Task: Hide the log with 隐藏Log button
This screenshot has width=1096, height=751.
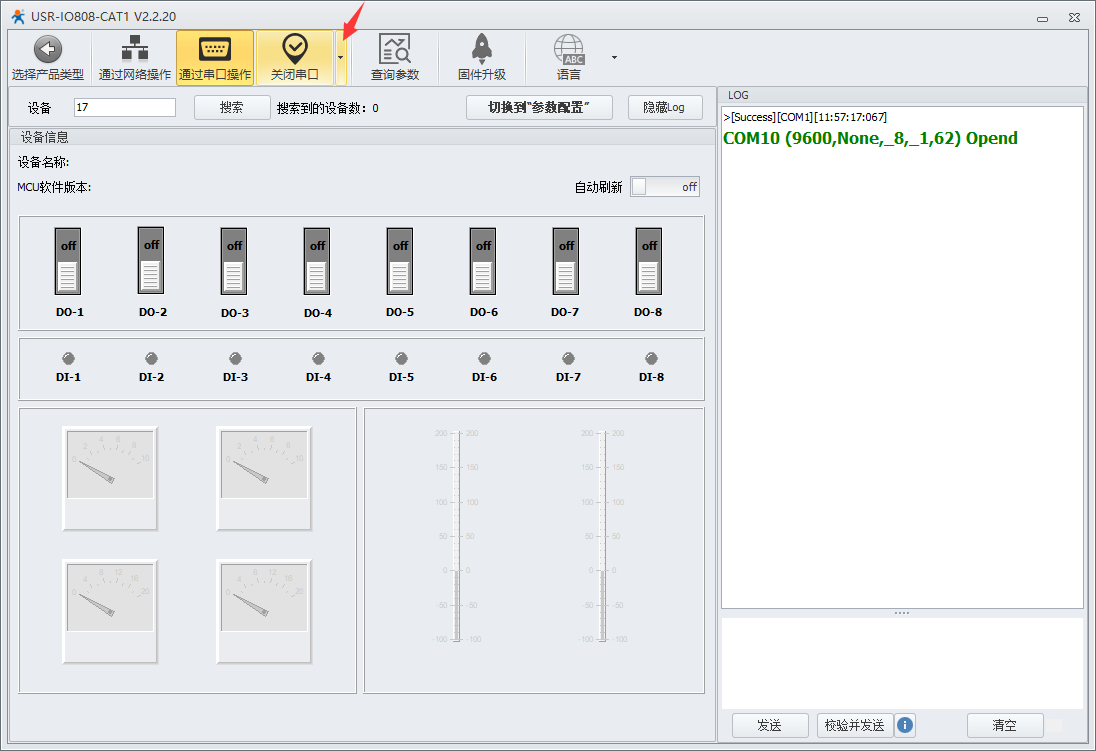Action: [x=665, y=107]
